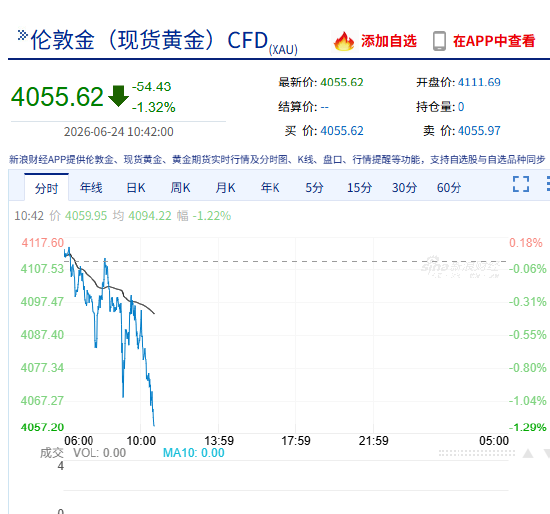Show the 周K candlestick view
The width and height of the screenshot is (550, 514).
[180, 188]
